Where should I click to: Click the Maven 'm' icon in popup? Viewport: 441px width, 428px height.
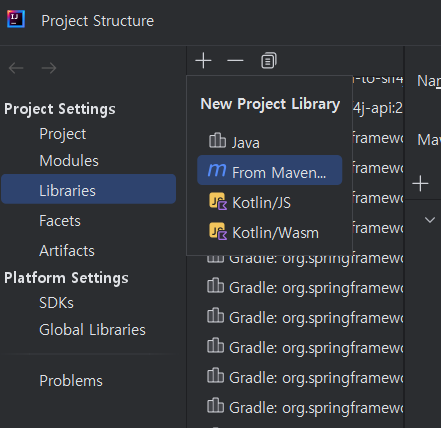(217, 170)
